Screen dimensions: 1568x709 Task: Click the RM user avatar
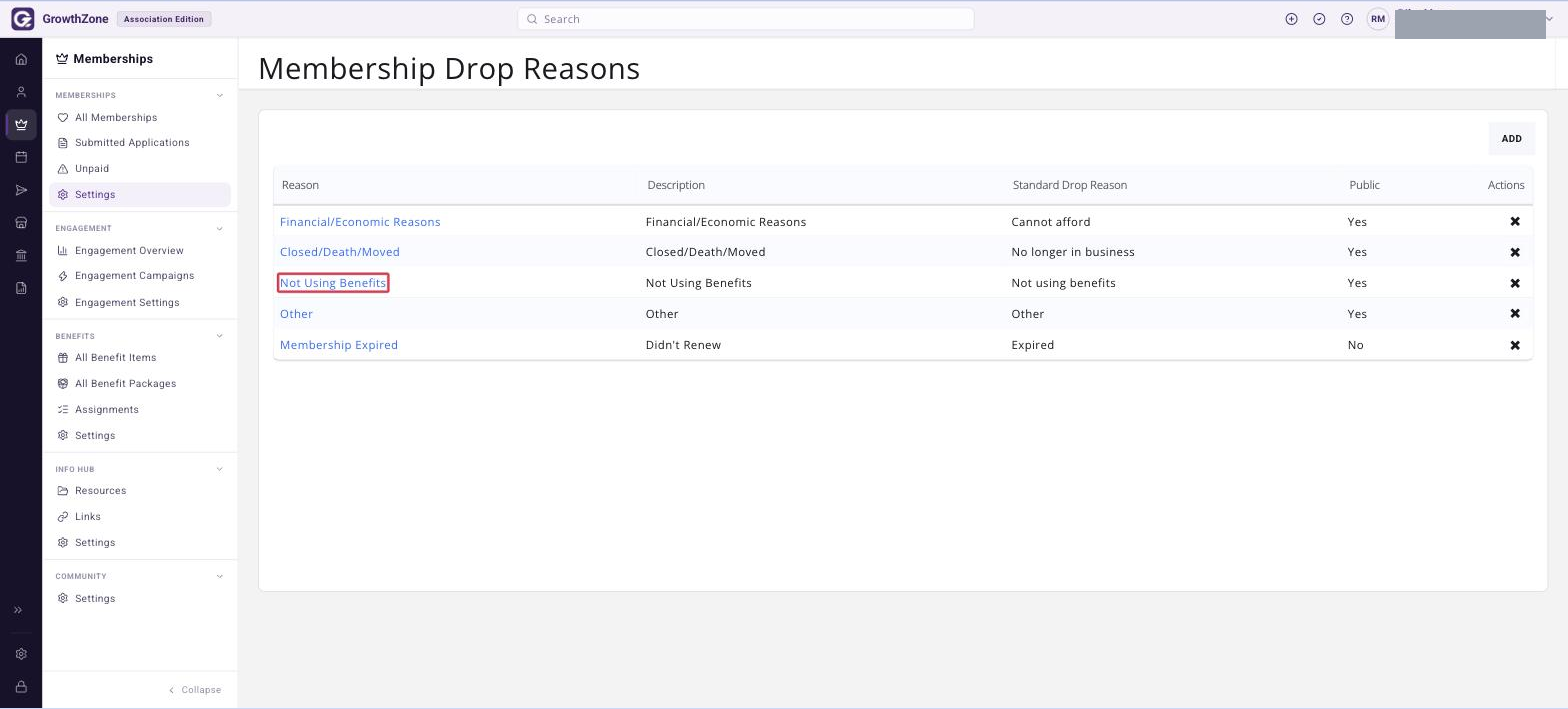click(1378, 19)
